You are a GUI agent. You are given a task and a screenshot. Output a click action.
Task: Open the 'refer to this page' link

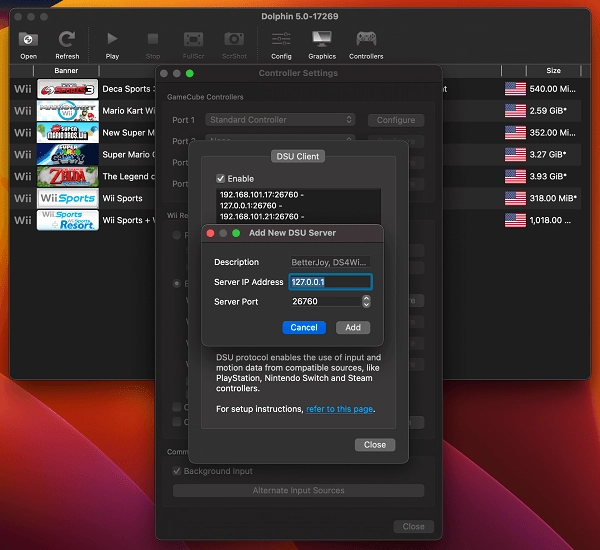tap(340, 409)
